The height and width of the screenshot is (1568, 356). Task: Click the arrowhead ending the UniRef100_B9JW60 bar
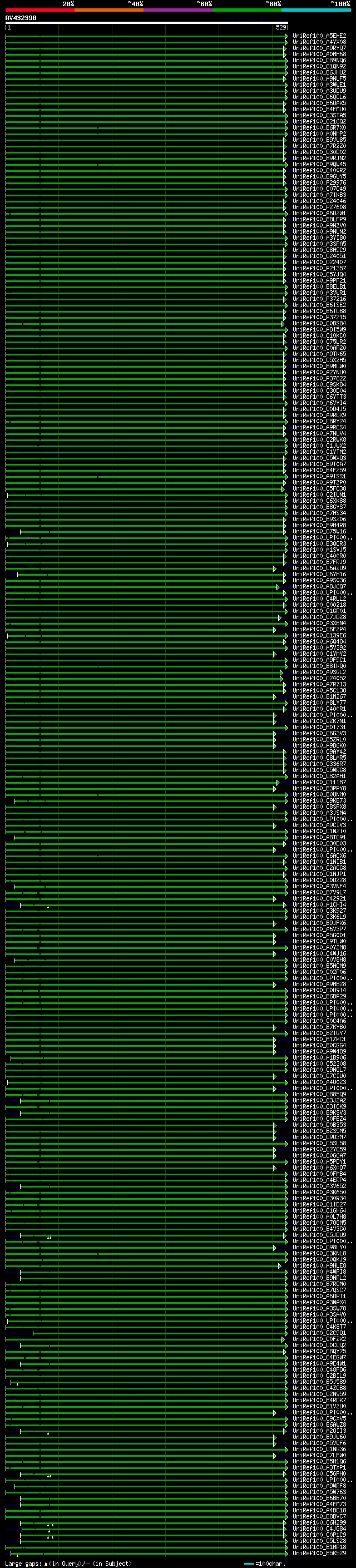point(274,1437)
